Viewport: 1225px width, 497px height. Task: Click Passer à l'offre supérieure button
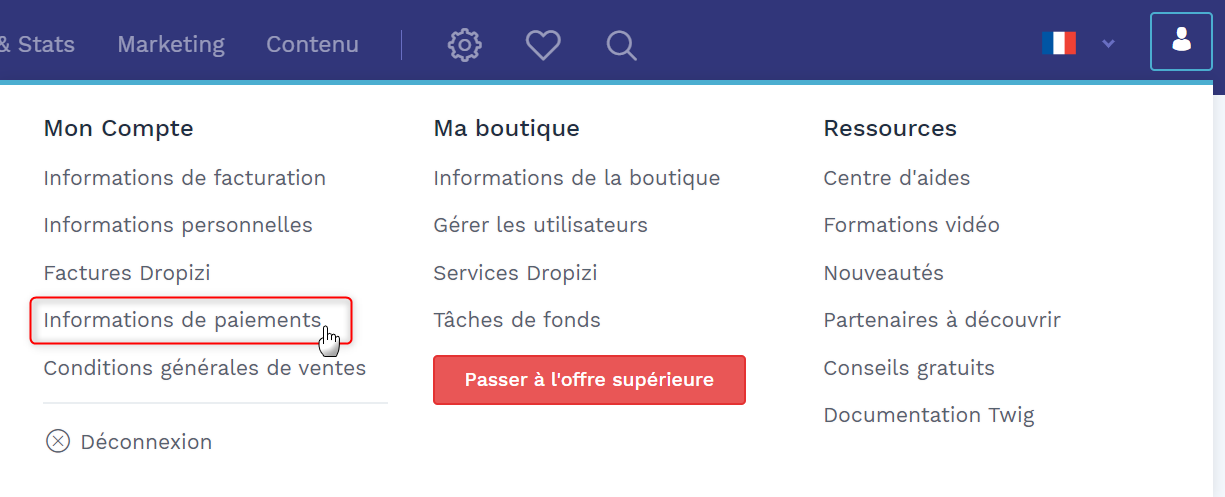[x=589, y=380]
